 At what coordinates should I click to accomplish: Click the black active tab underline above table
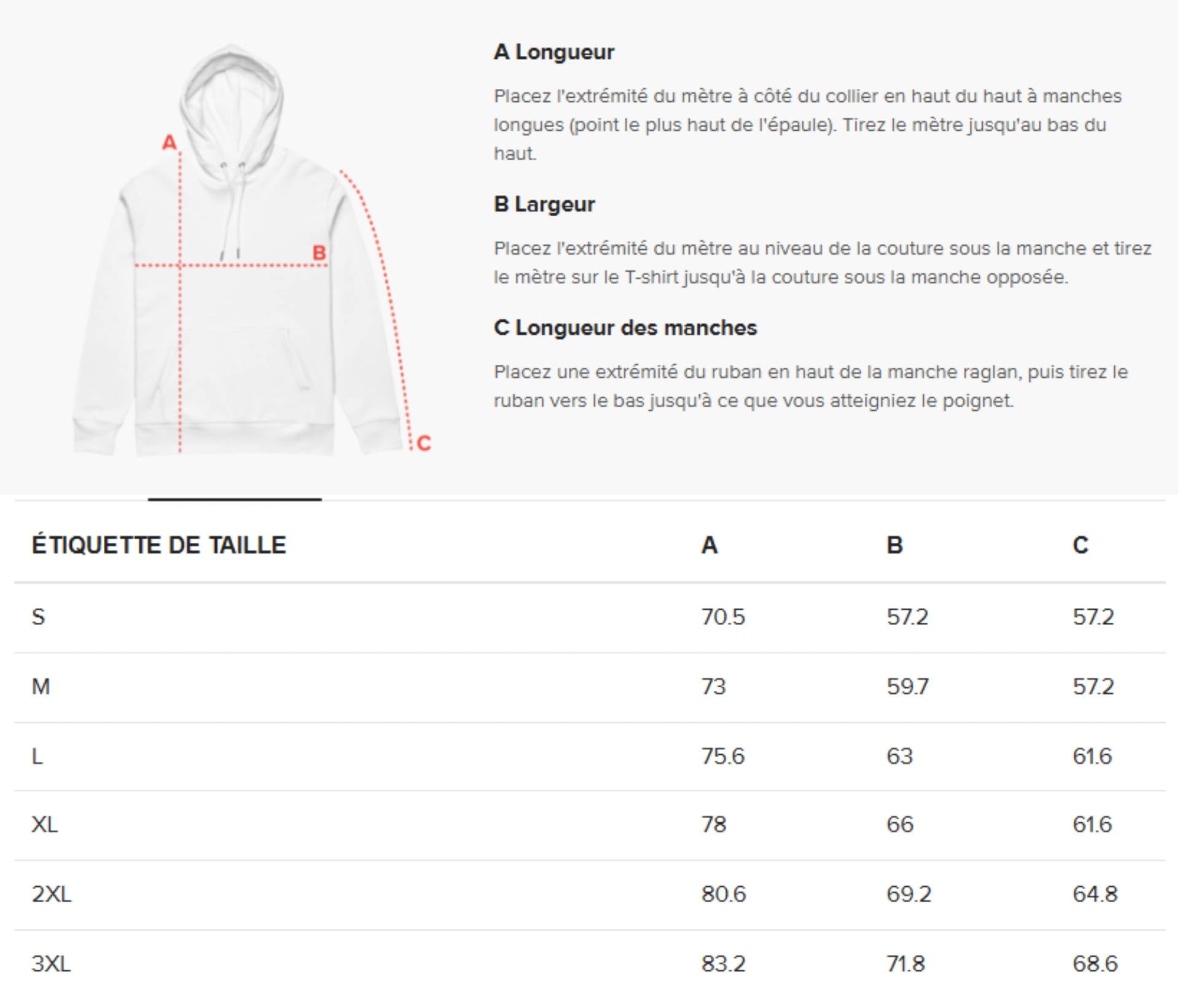click(x=235, y=499)
